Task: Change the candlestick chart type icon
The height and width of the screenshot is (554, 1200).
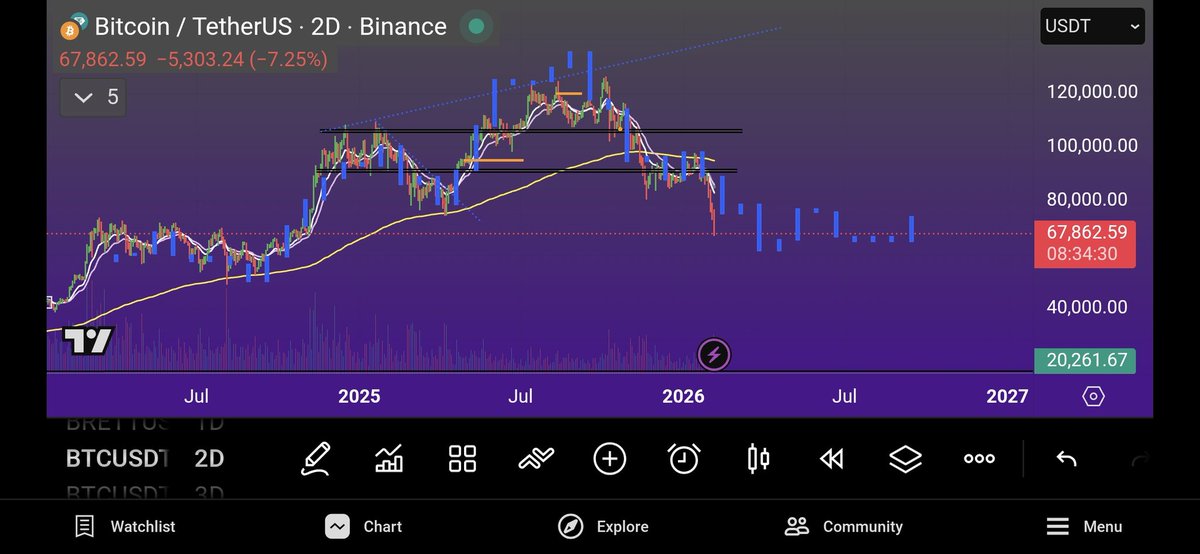Action: click(x=758, y=458)
